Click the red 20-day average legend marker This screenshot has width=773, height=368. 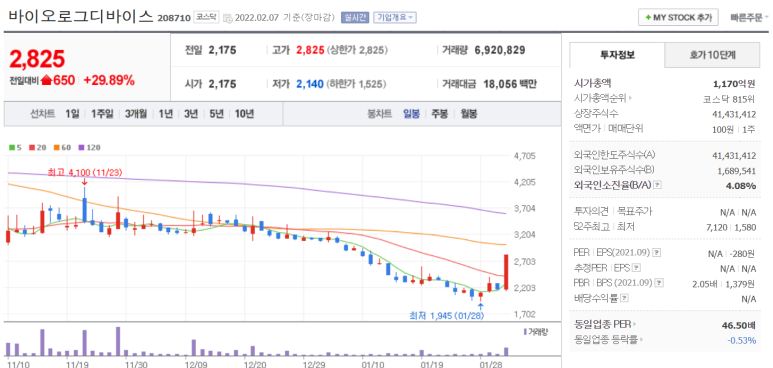point(32,147)
